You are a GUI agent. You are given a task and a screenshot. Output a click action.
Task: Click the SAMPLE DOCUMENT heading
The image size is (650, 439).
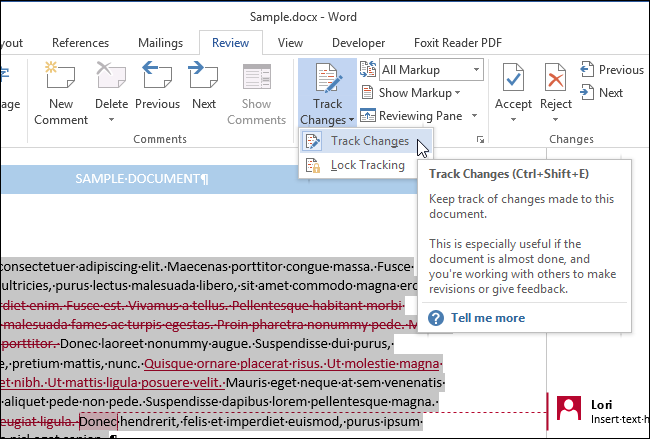[142, 179]
